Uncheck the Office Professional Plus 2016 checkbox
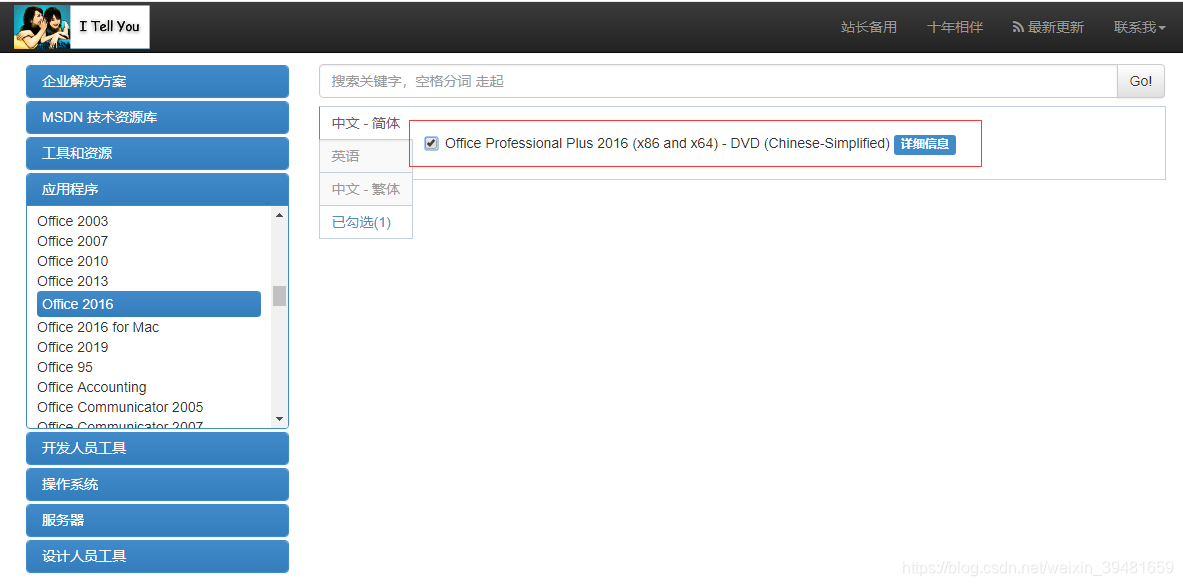The height and width of the screenshot is (586, 1183). (431, 143)
